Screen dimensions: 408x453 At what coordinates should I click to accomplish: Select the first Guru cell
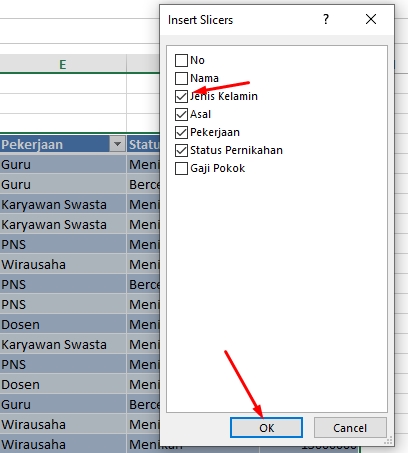coord(63,164)
